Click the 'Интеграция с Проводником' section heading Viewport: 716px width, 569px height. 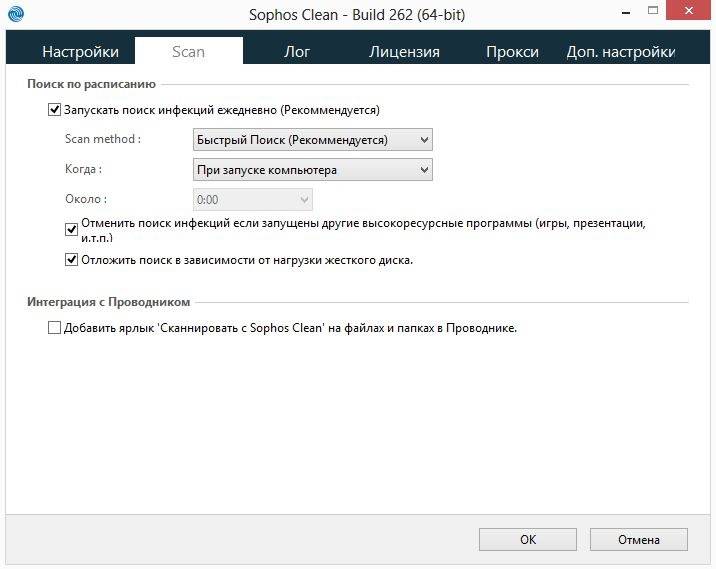point(109,302)
